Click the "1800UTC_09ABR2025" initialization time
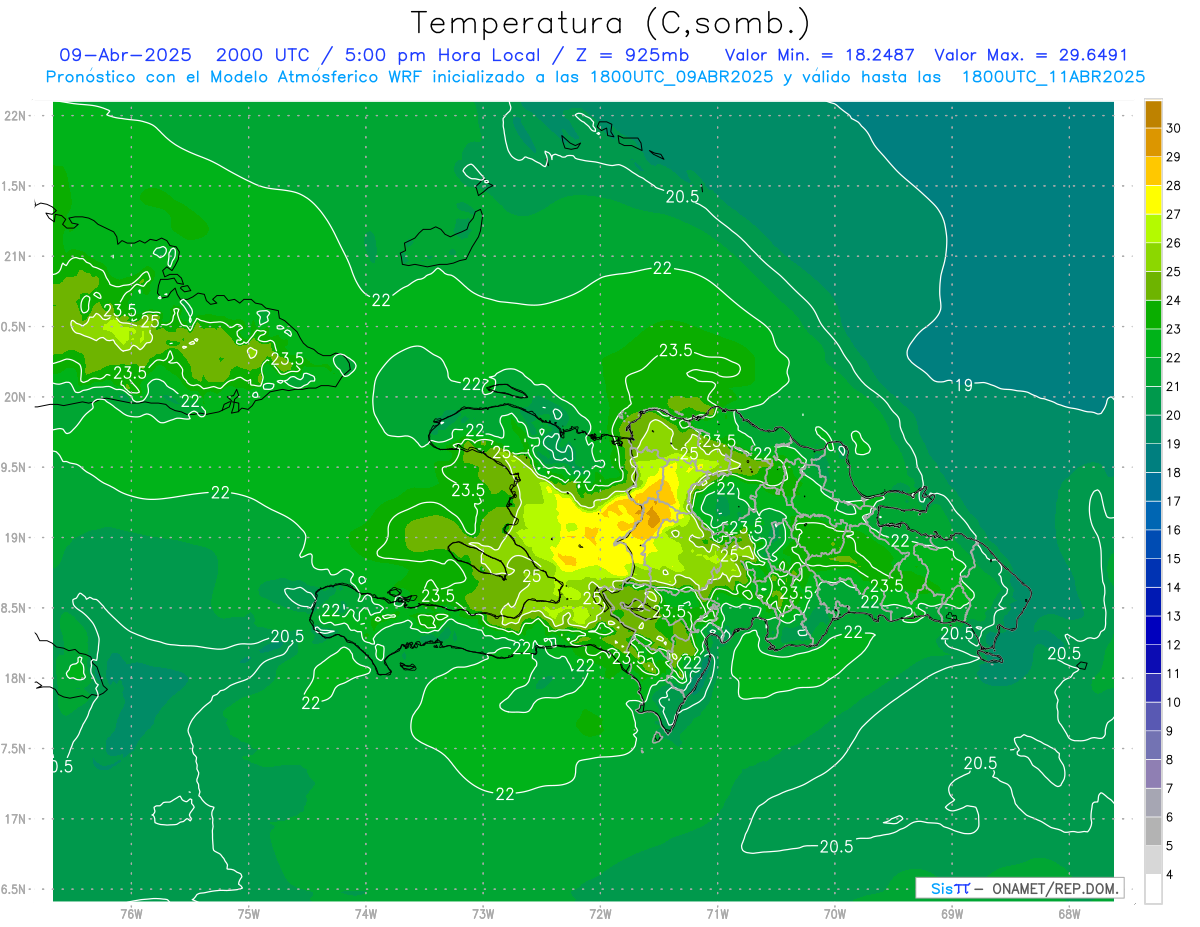The width and height of the screenshot is (1200, 927). pos(681,77)
